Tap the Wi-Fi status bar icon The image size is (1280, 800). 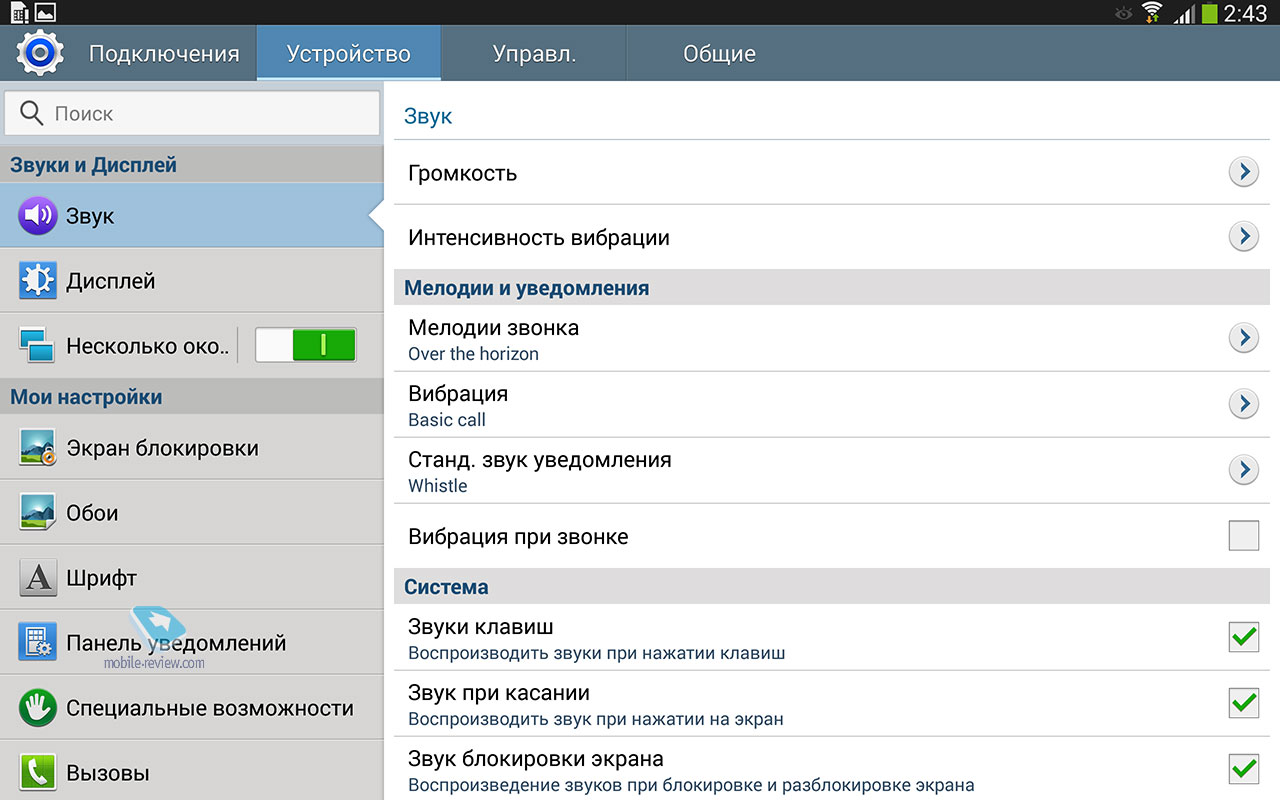point(1152,13)
